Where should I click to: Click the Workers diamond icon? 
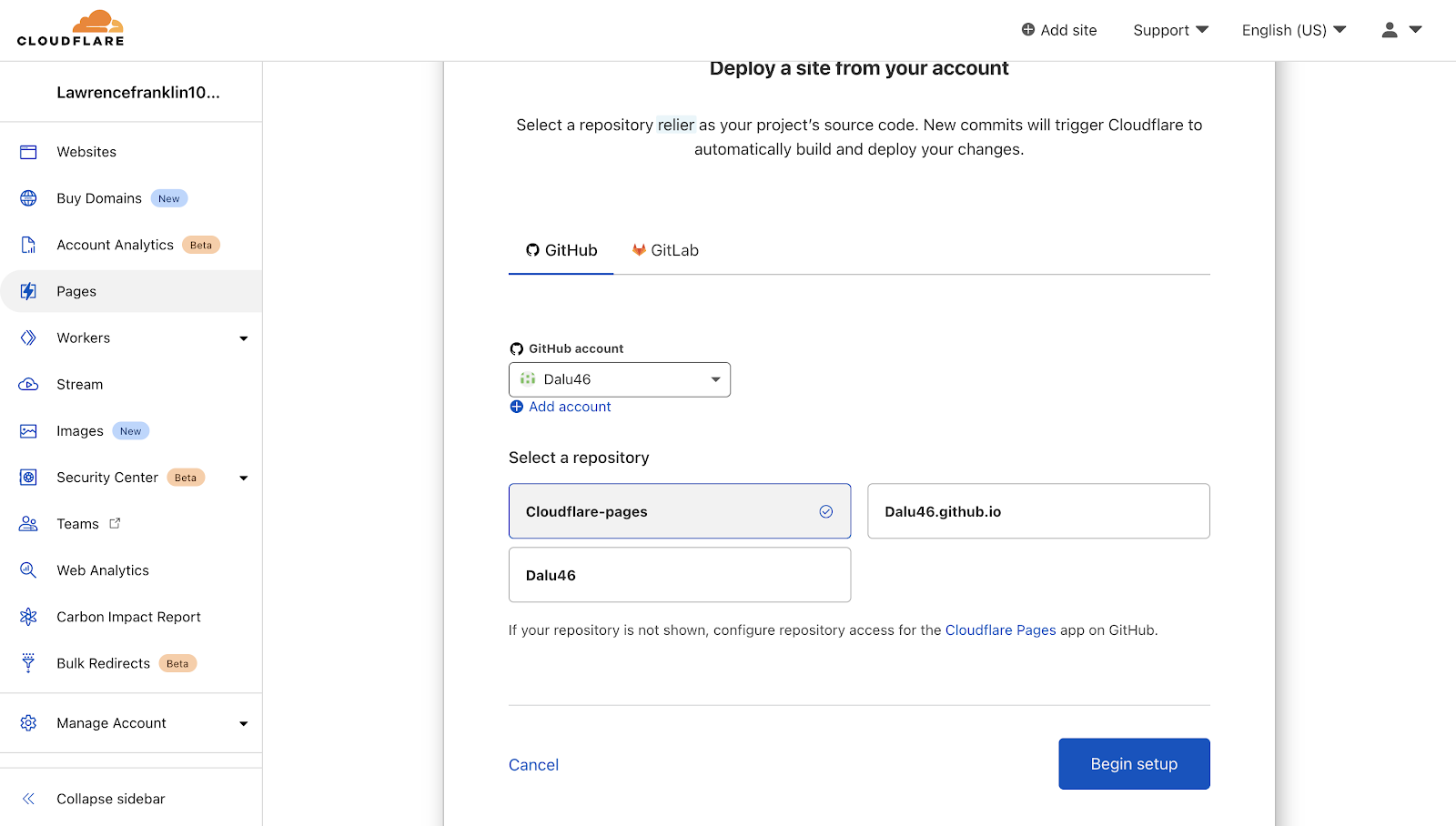coord(28,337)
